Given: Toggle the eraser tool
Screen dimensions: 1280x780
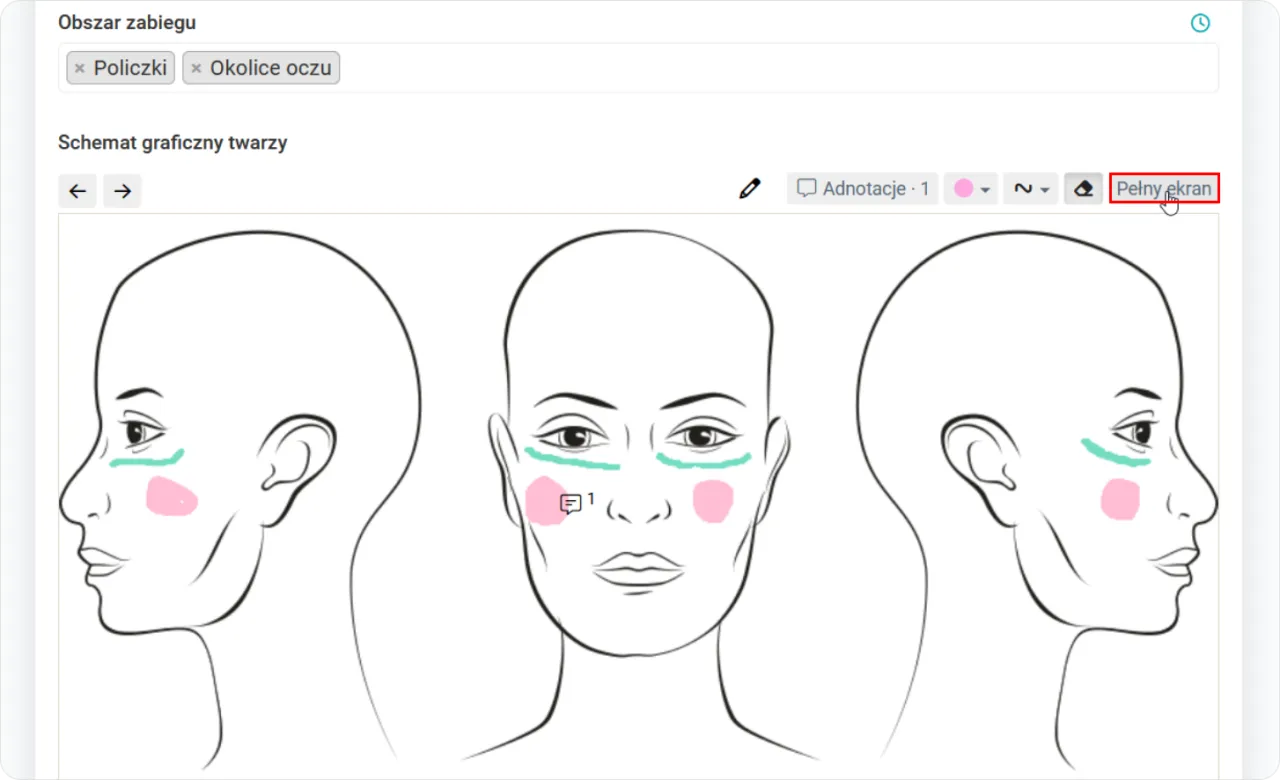Looking at the screenshot, I should pos(1083,188).
